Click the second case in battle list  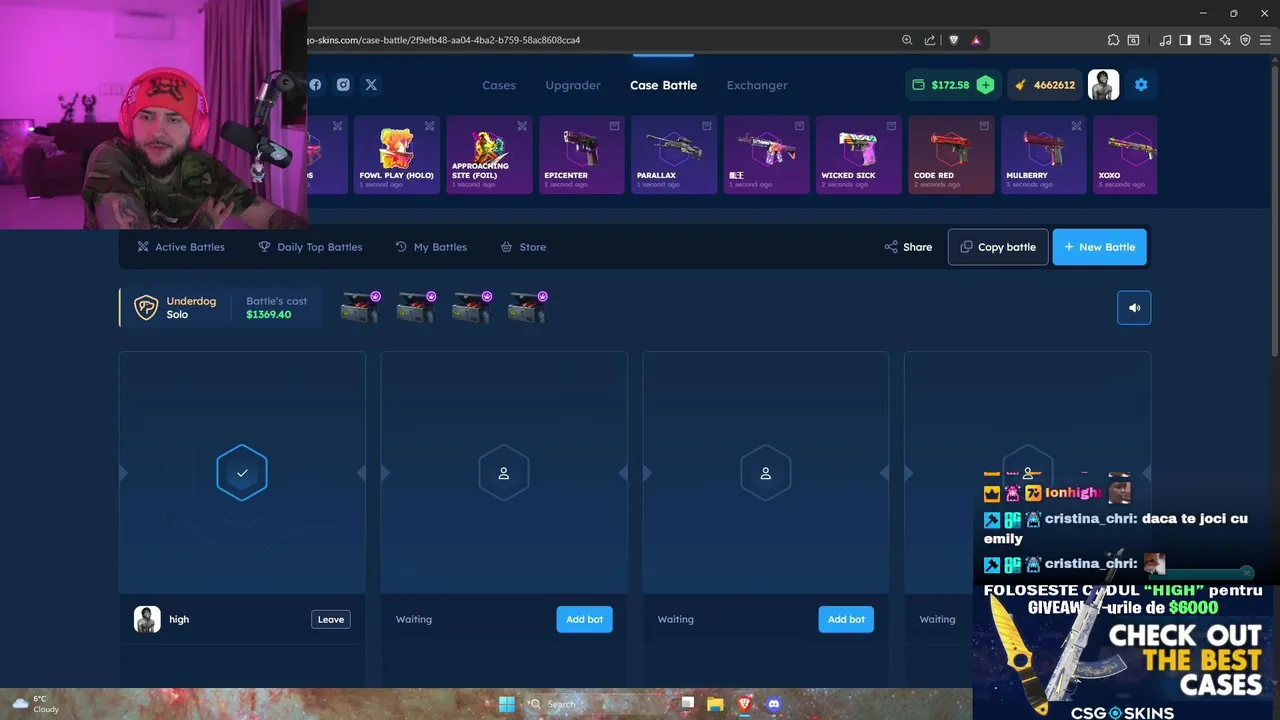417,308
